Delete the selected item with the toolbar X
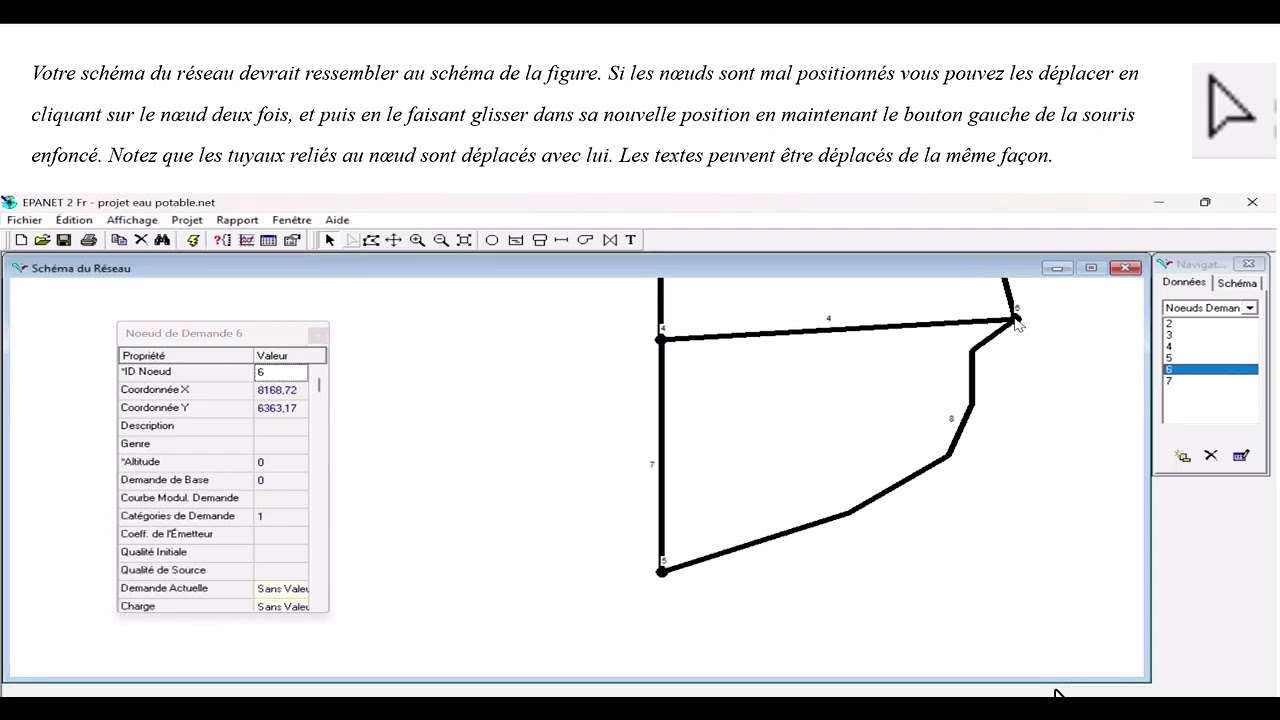Viewport: 1280px width, 720px height. (141, 240)
